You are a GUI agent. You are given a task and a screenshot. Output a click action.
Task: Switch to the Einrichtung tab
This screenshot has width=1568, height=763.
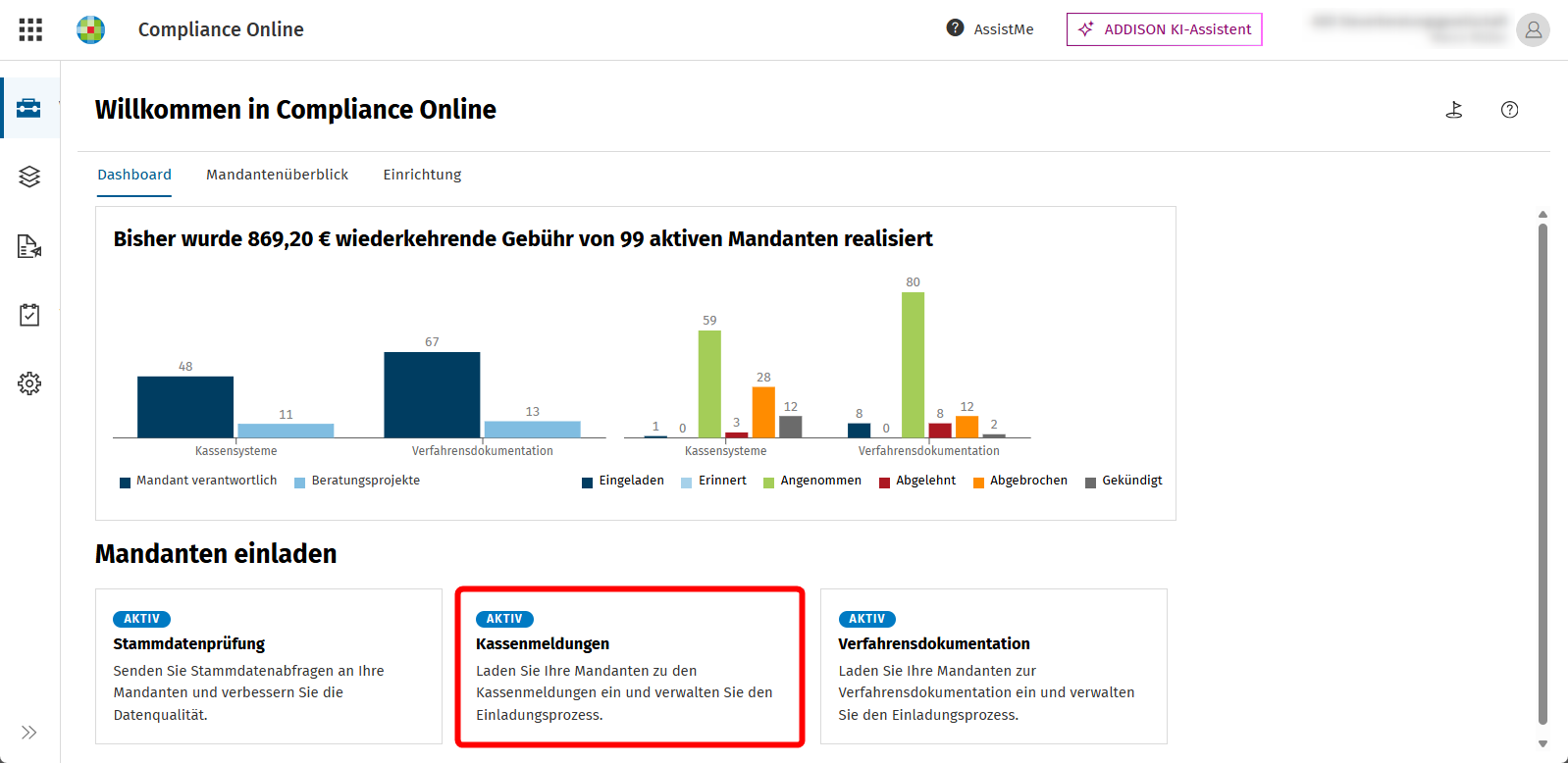[422, 175]
